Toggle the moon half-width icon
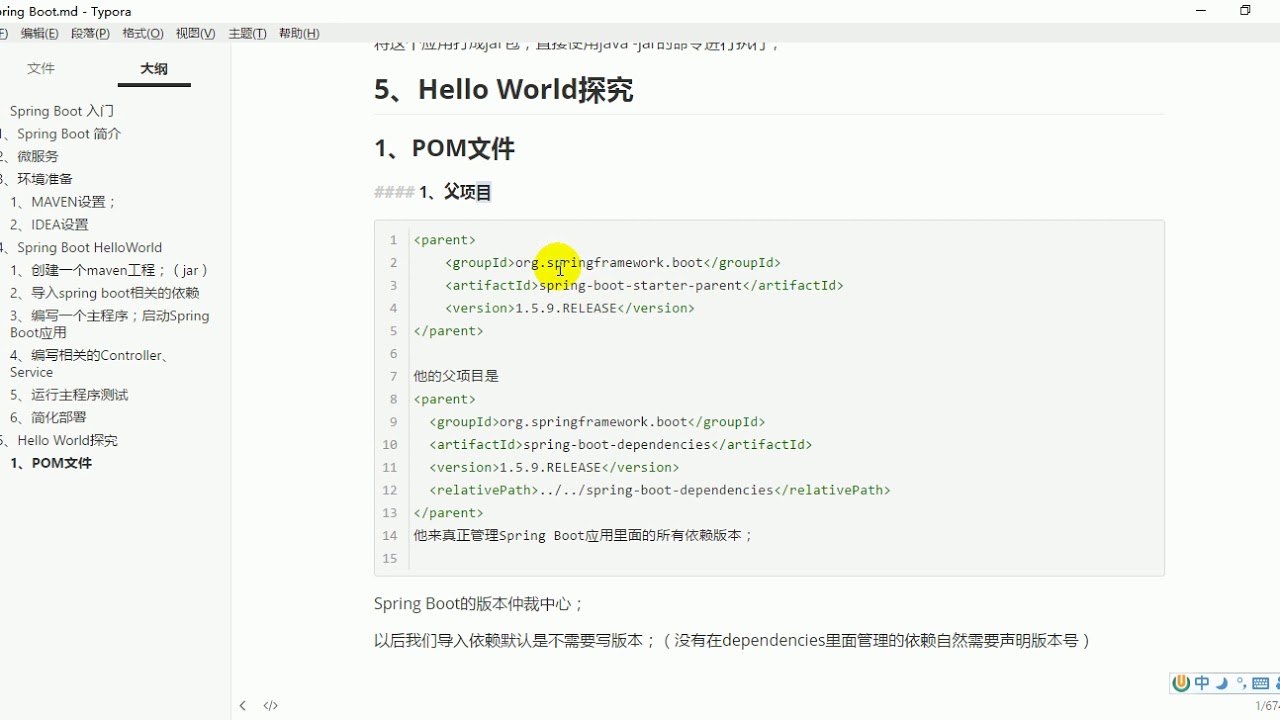The height and width of the screenshot is (720, 1280). pos(1221,683)
